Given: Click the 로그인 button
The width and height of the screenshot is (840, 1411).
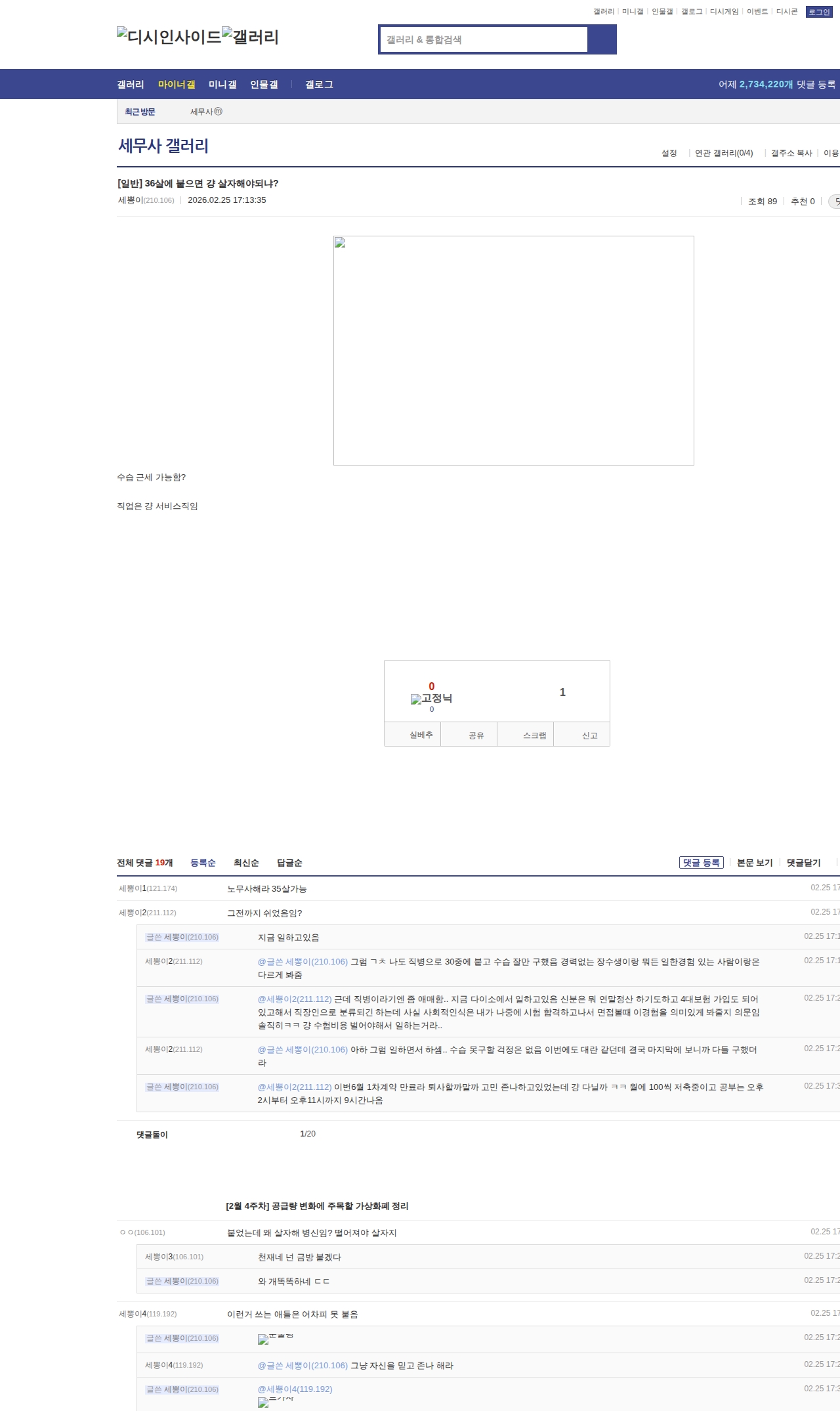Looking at the screenshot, I should [819, 12].
